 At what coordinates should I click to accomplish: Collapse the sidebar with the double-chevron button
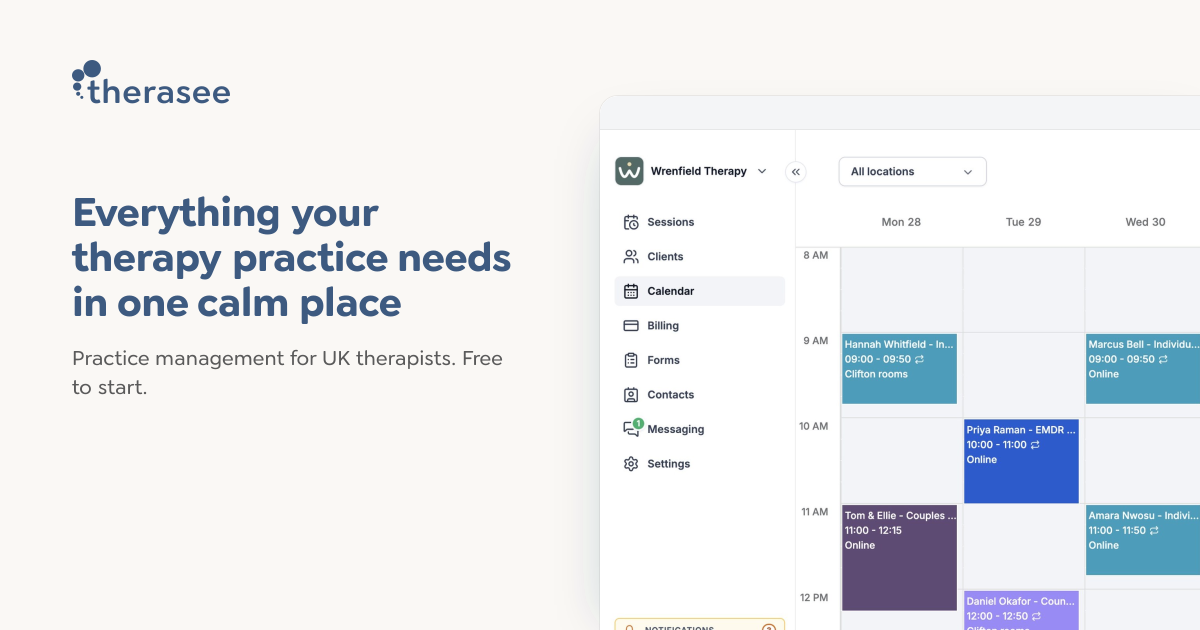[796, 172]
